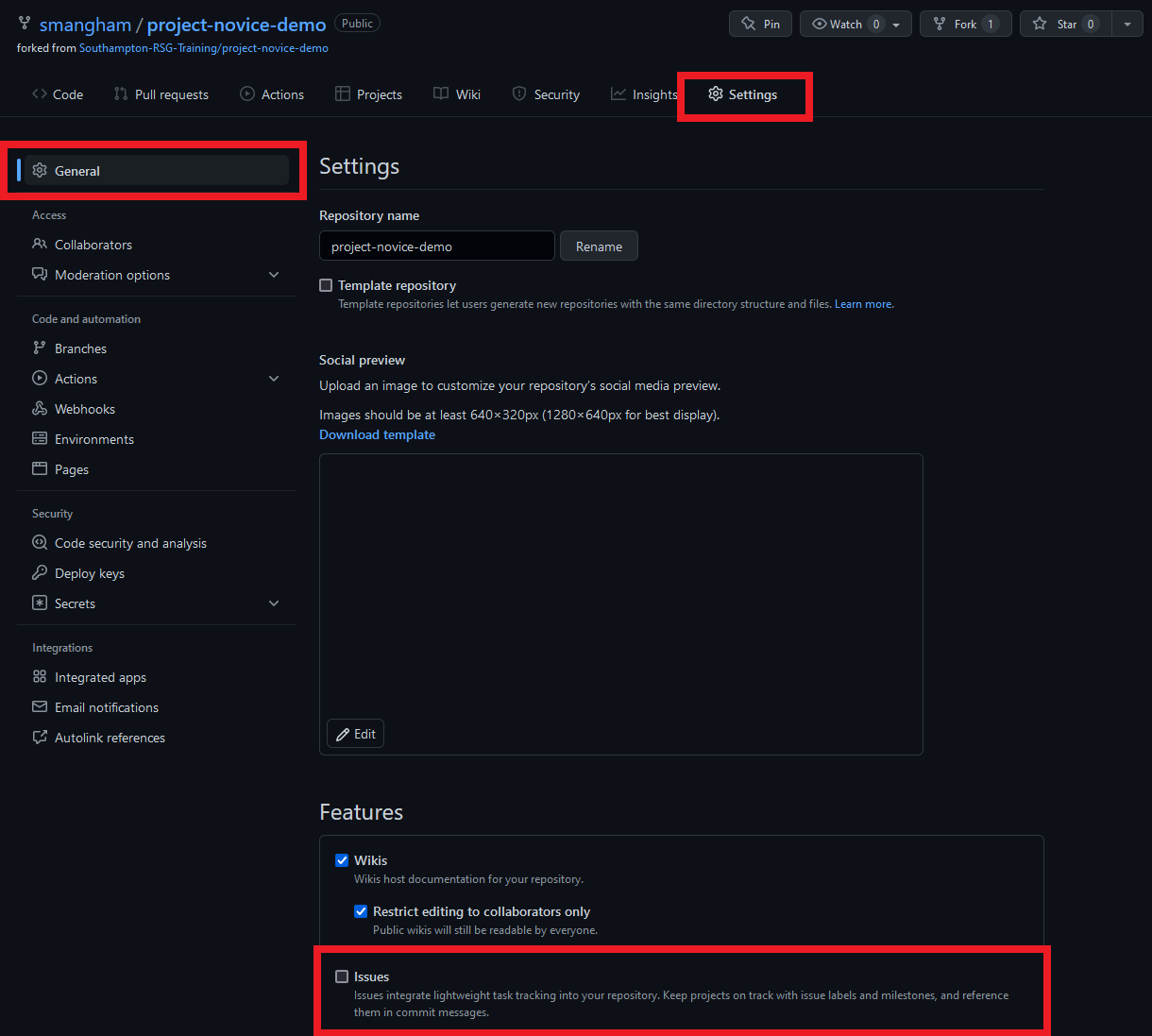Image resolution: width=1152 pixels, height=1036 pixels.
Task: Click the Edit social preview button
Action: point(355,734)
